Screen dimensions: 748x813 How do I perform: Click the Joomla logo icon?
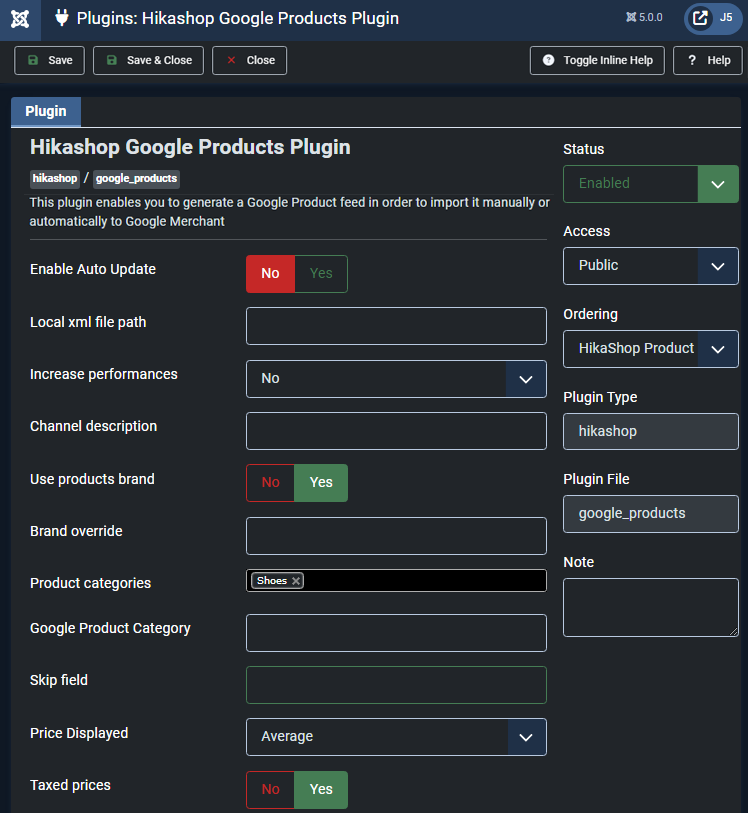(x=20, y=19)
